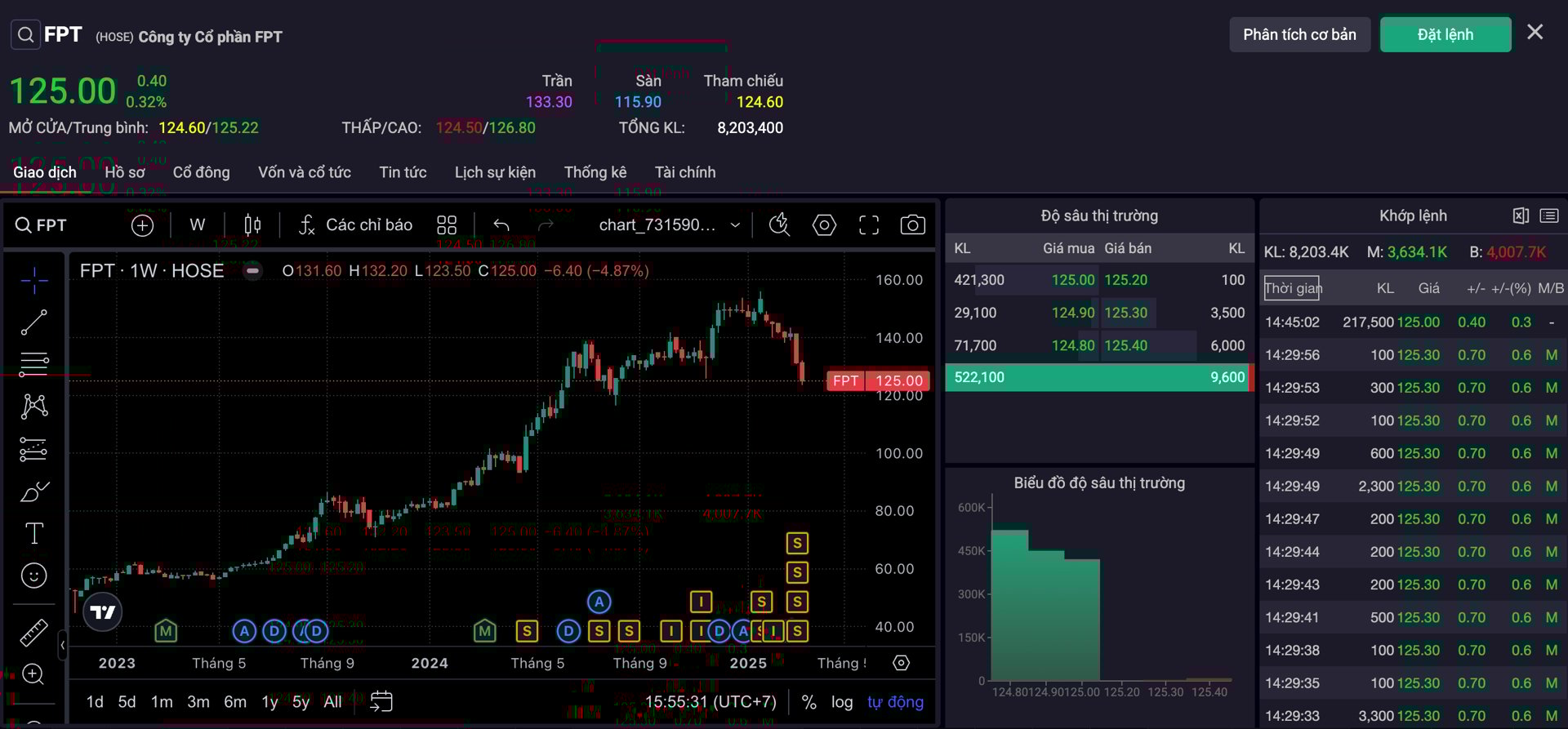Undo the last chart action

coord(501,224)
